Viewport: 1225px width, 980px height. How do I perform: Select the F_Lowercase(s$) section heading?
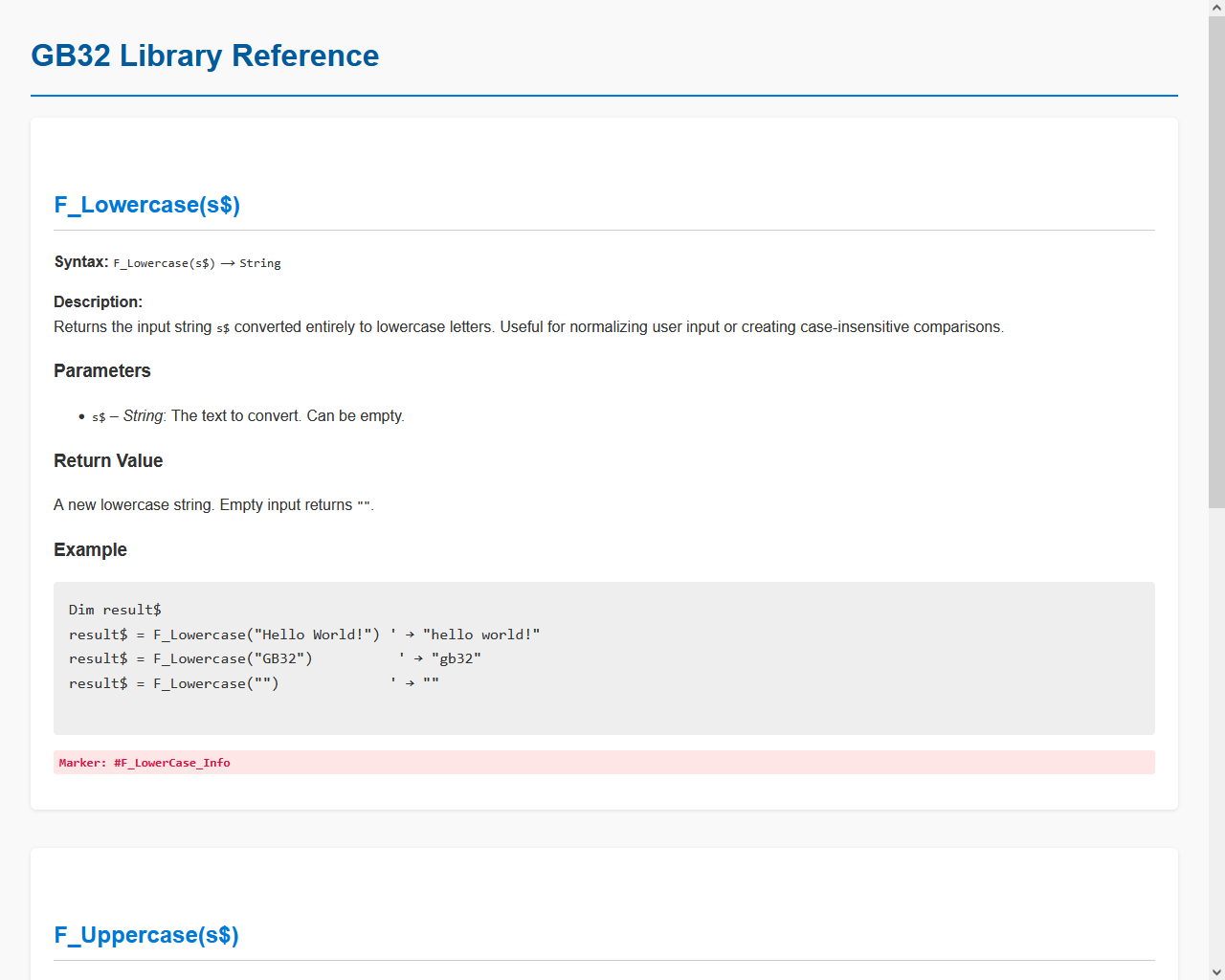pyautogui.click(x=146, y=205)
